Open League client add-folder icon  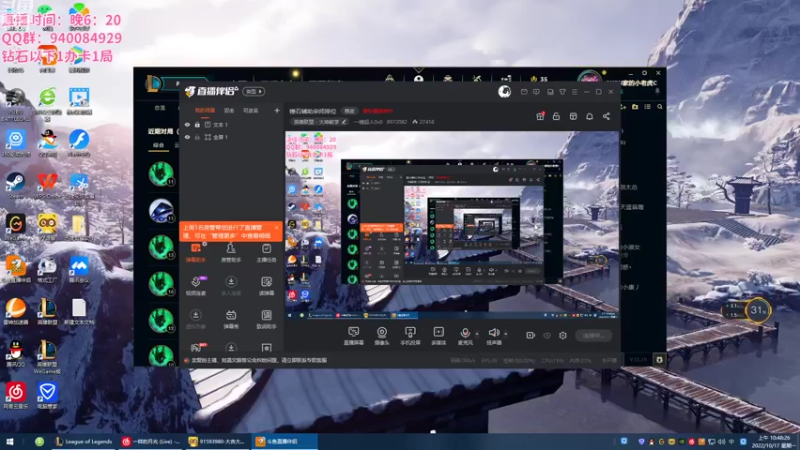click(635, 107)
